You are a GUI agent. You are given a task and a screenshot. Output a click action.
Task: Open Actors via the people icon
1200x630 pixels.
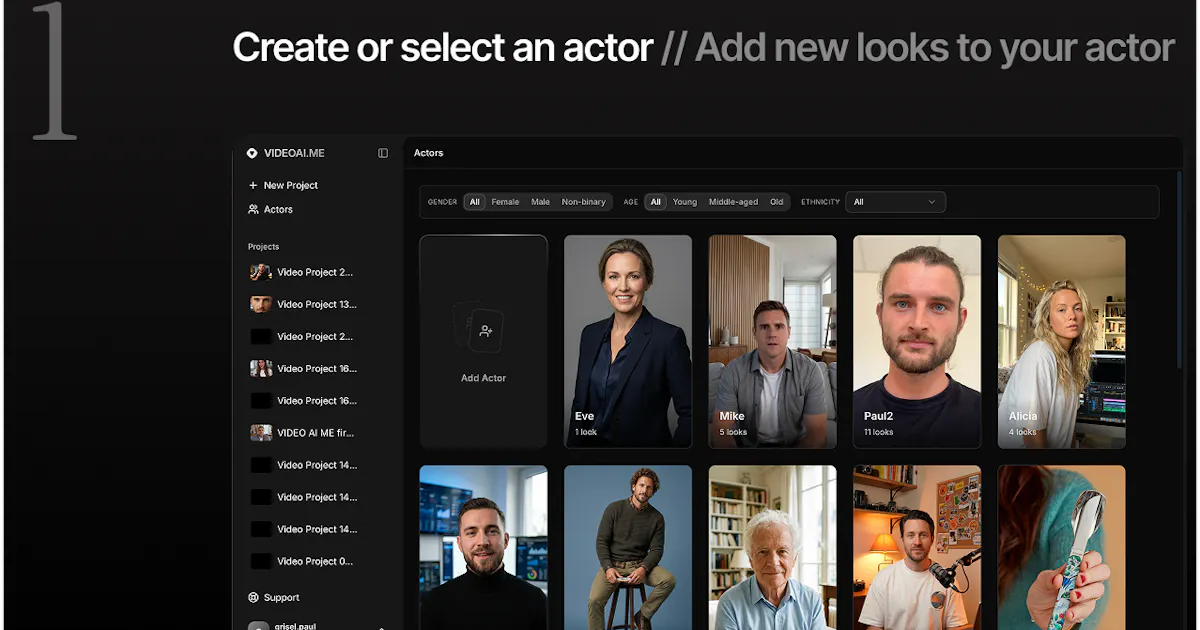[x=253, y=209]
